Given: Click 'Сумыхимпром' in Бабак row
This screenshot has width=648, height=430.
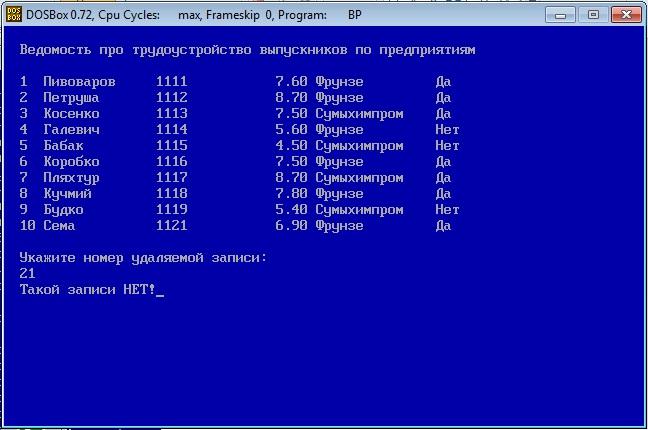Looking at the screenshot, I should [x=359, y=146].
